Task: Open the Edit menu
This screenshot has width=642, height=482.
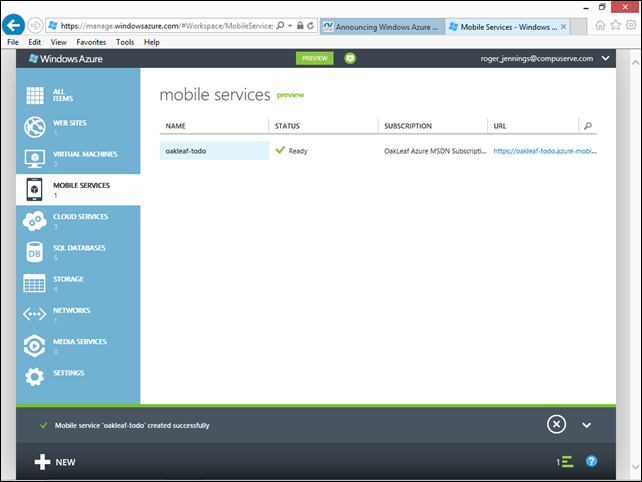Action: [34, 42]
